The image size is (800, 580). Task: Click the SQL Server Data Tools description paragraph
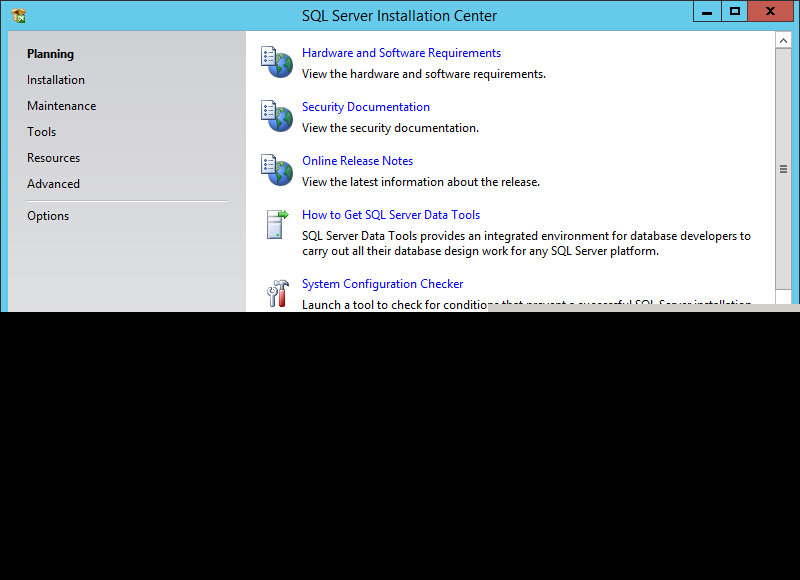pyautogui.click(x=527, y=244)
